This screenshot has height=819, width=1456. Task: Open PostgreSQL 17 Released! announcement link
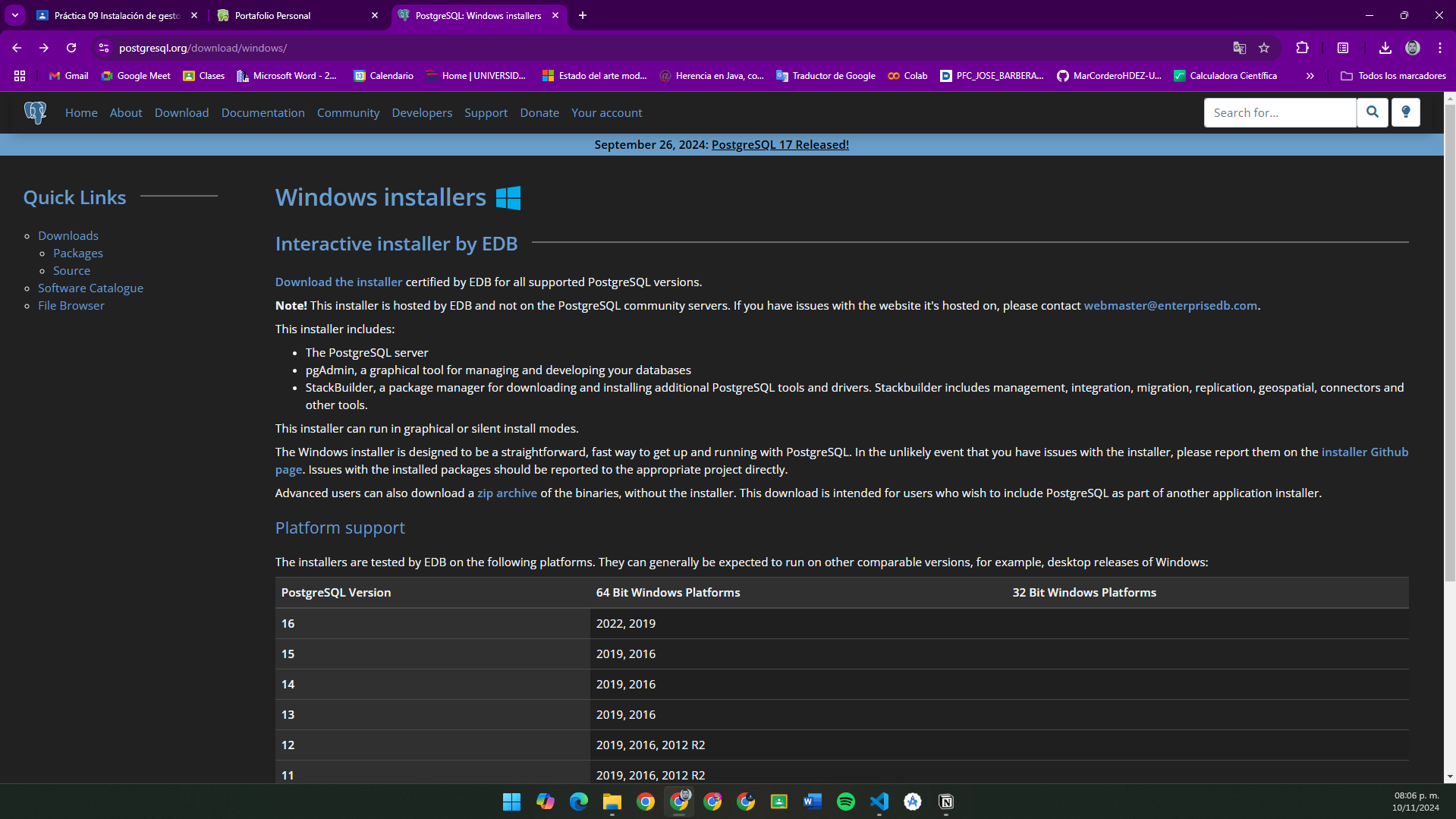coord(780,144)
